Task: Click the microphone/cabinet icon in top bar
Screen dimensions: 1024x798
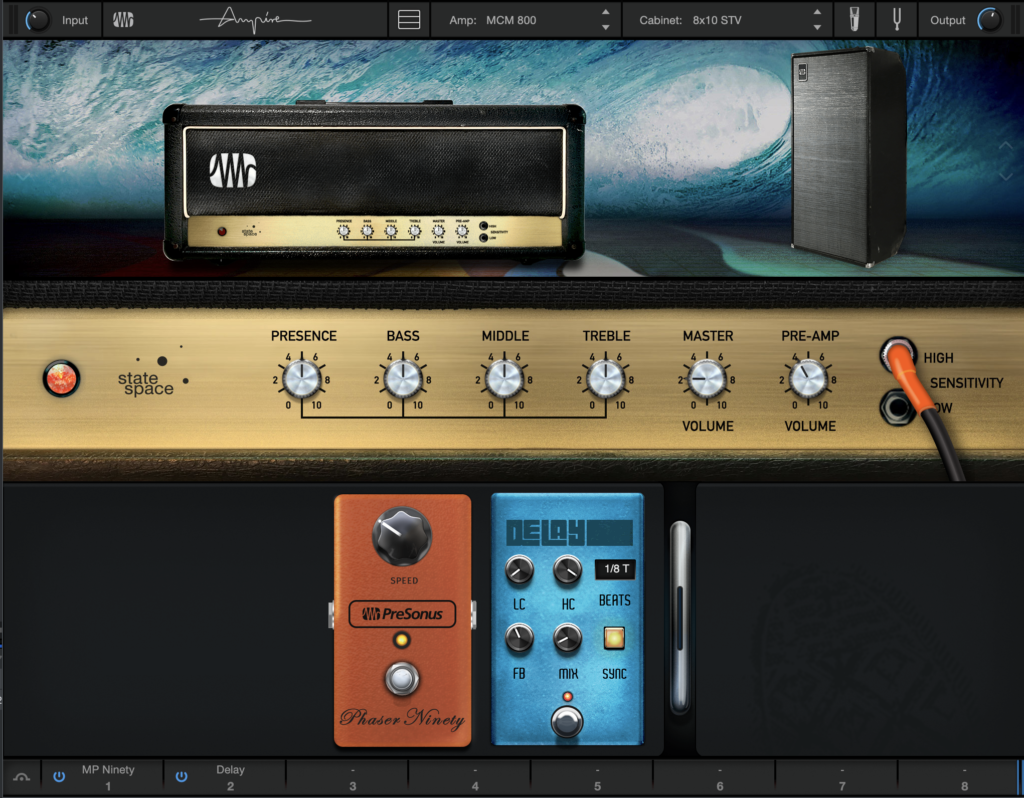Action: click(854, 20)
